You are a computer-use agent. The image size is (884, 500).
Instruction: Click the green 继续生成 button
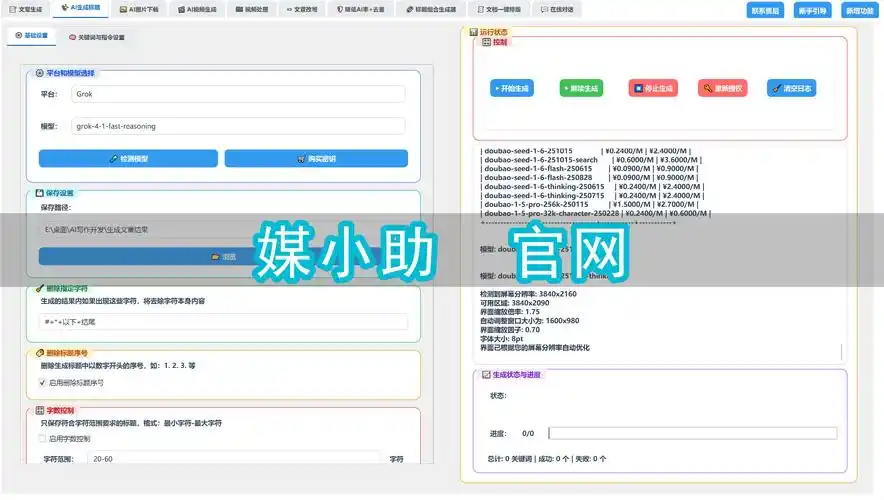(581, 89)
